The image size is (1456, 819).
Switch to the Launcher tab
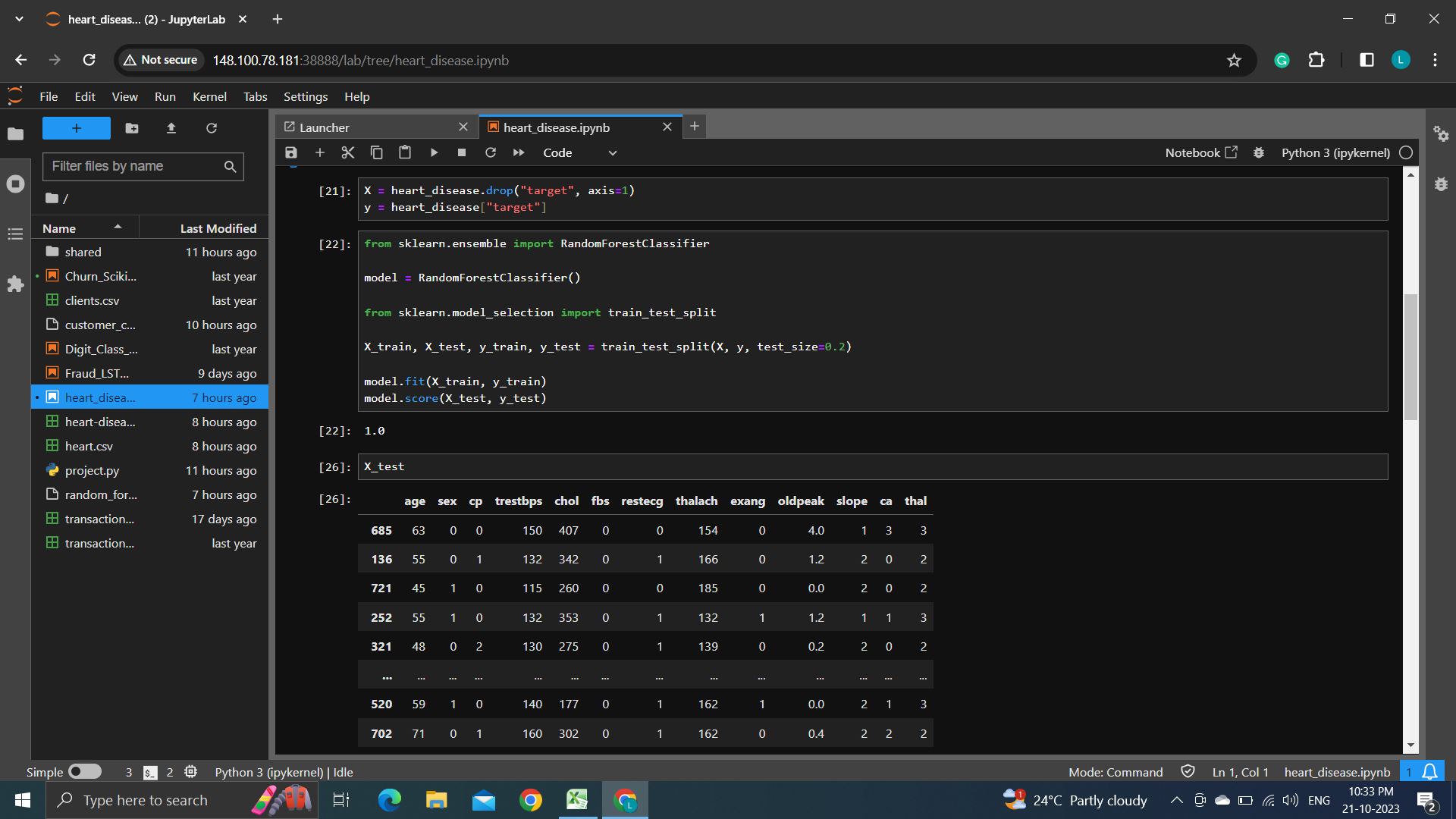(x=325, y=127)
